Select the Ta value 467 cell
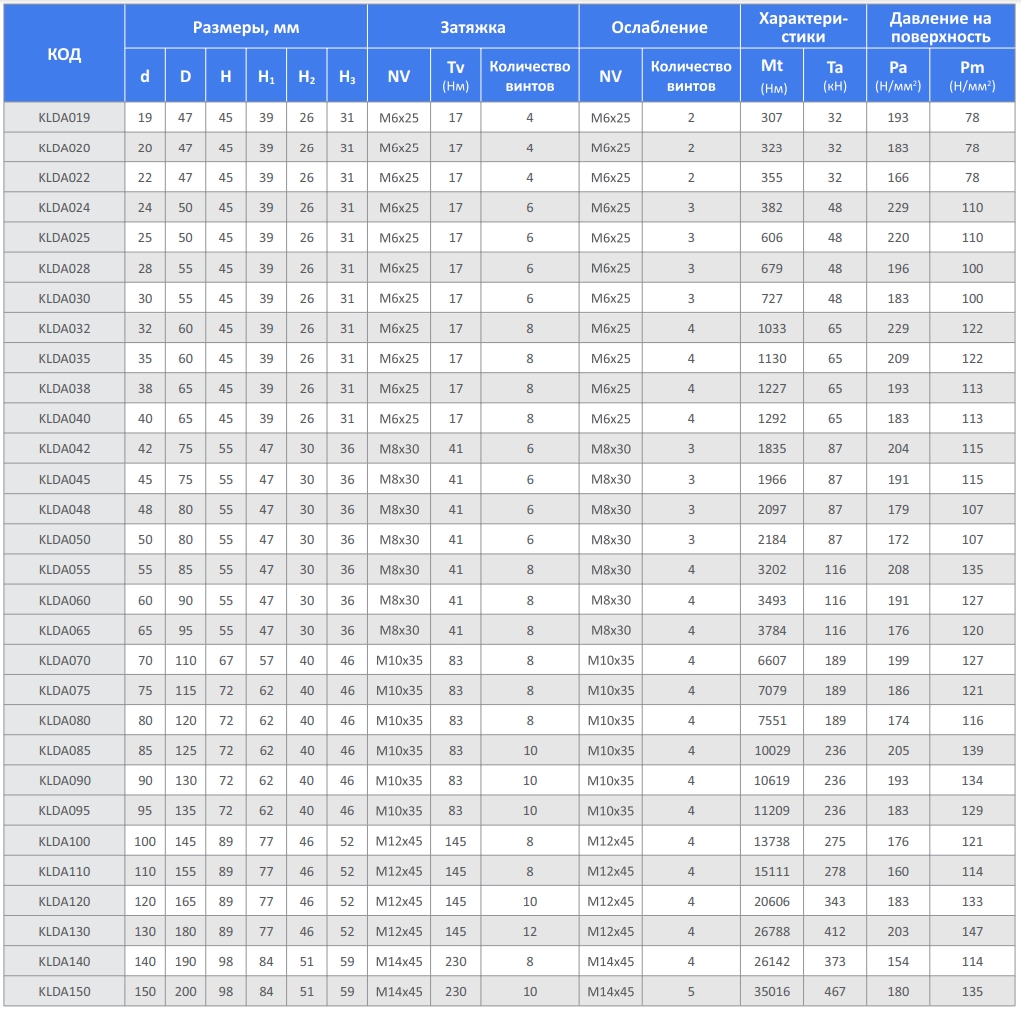Image resolution: width=1021 pixels, height=1011 pixels. [x=834, y=992]
